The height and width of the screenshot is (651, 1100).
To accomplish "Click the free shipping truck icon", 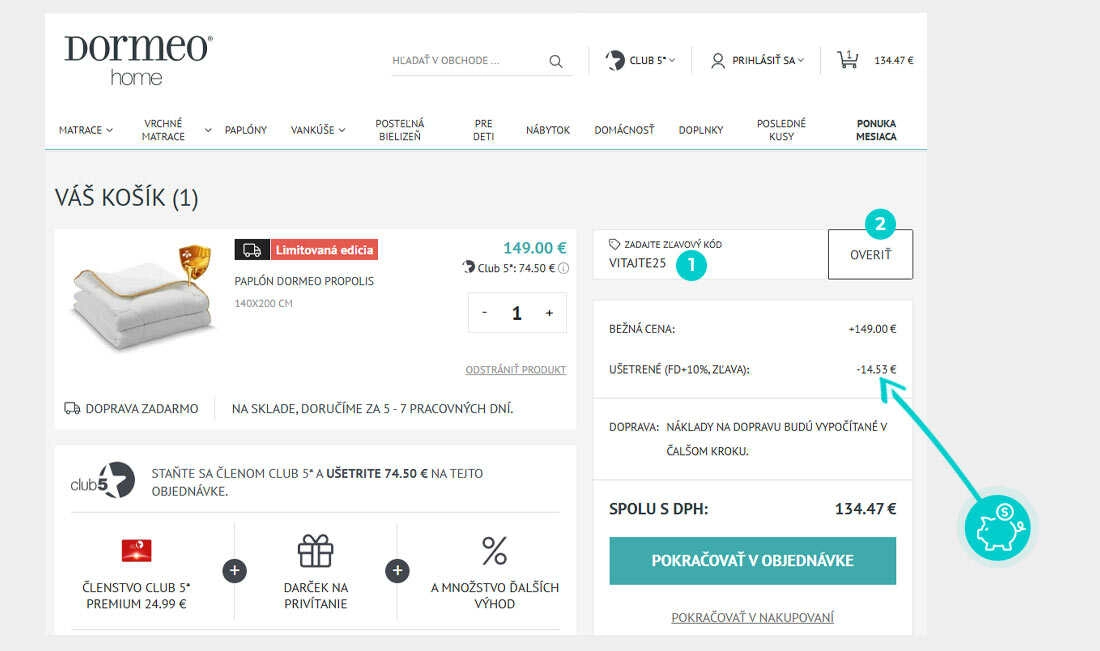I will click(72, 408).
